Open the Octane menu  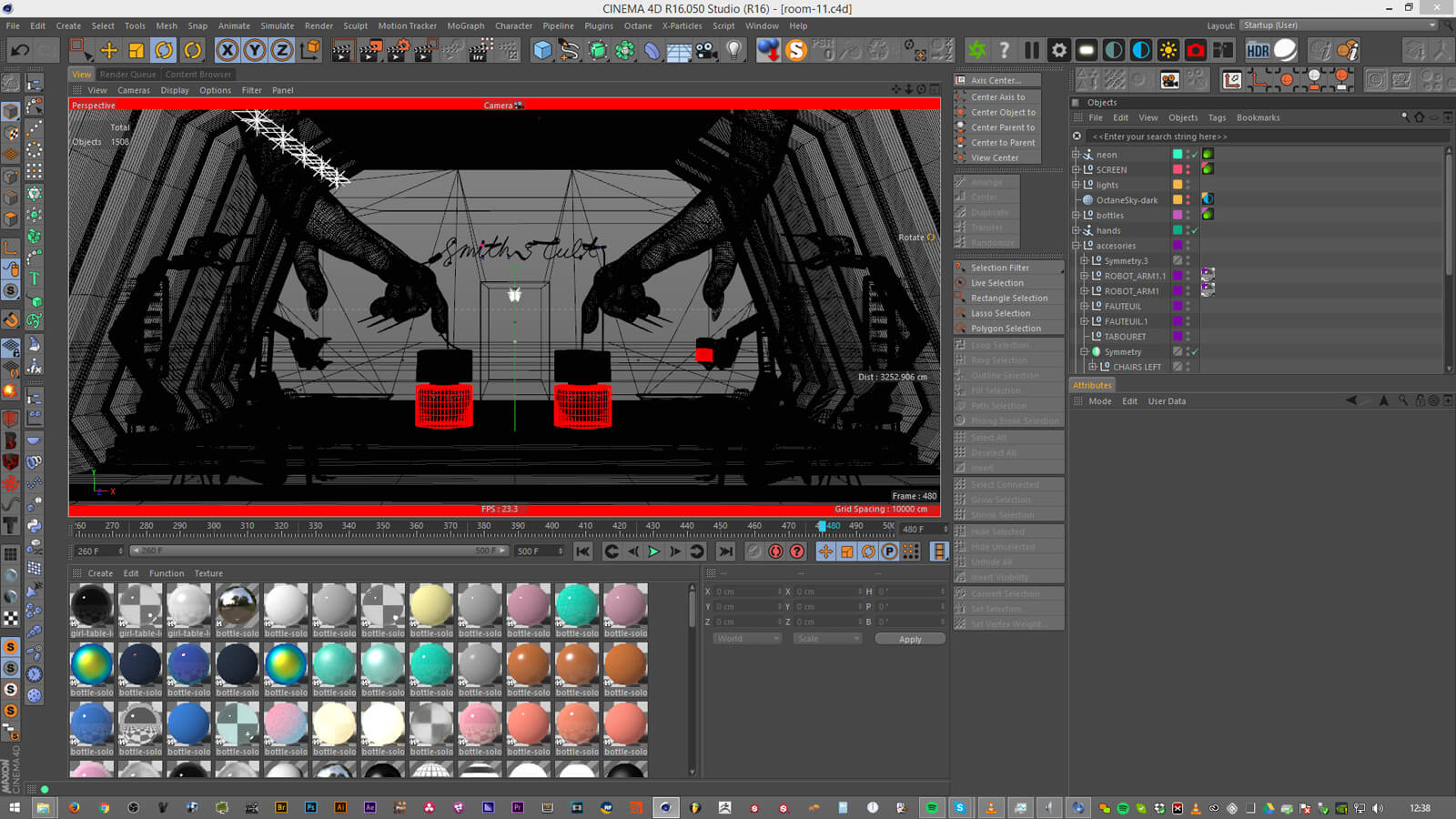[638, 25]
